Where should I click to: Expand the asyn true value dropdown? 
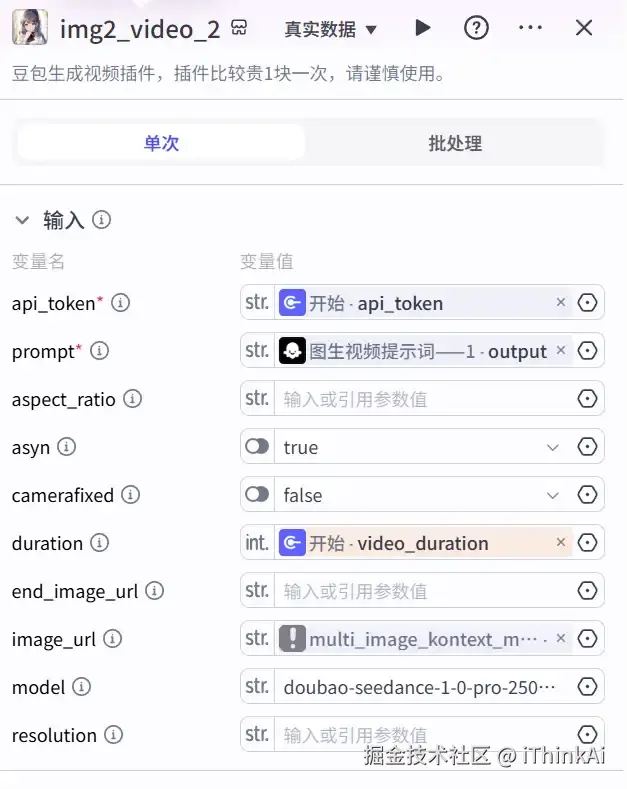tap(553, 447)
